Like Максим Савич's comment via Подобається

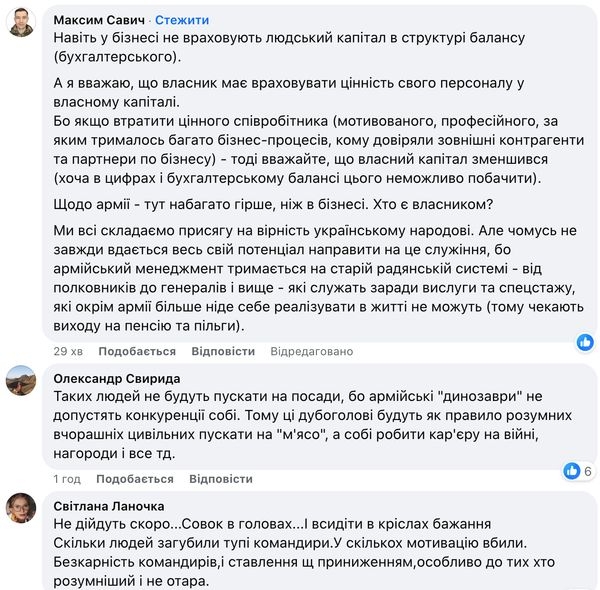(137, 351)
